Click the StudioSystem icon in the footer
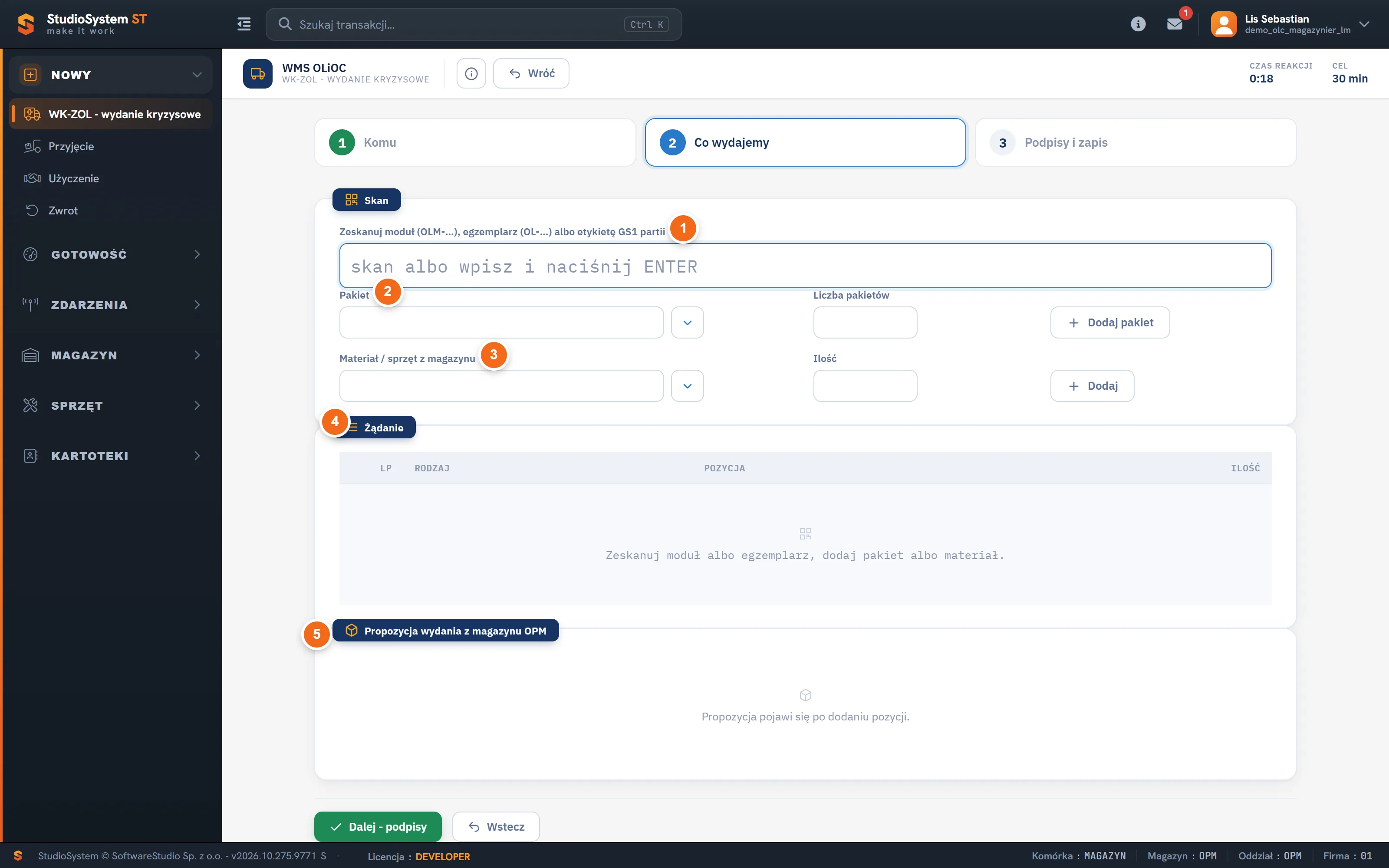The image size is (1389, 868). 18,855
